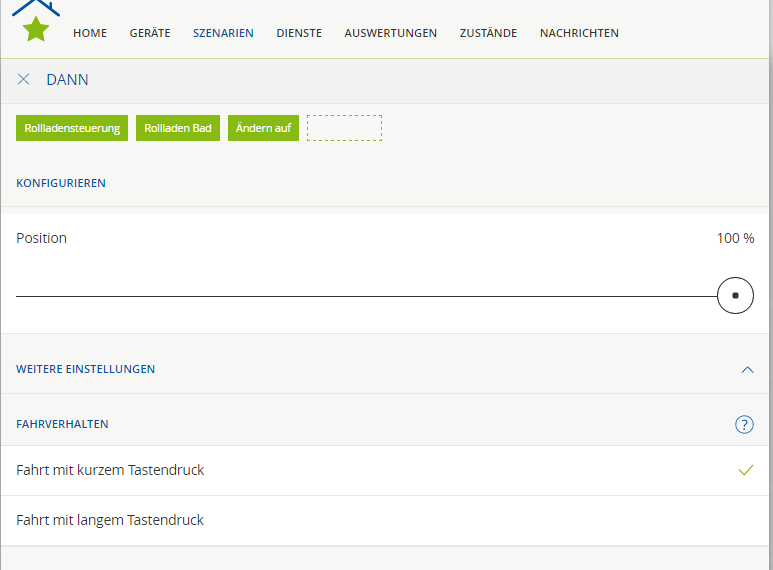Click the Konfigurieren section header

(x=61, y=183)
